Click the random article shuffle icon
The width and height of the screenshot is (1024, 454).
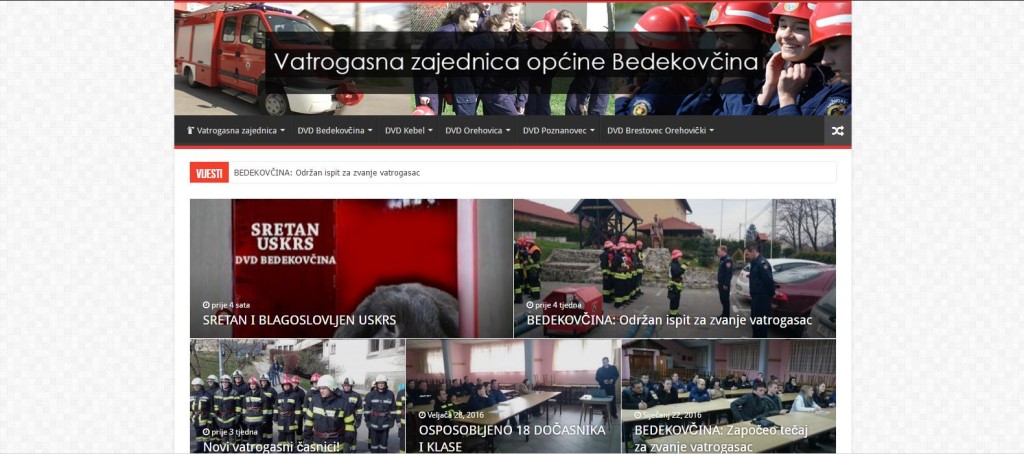click(x=837, y=131)
